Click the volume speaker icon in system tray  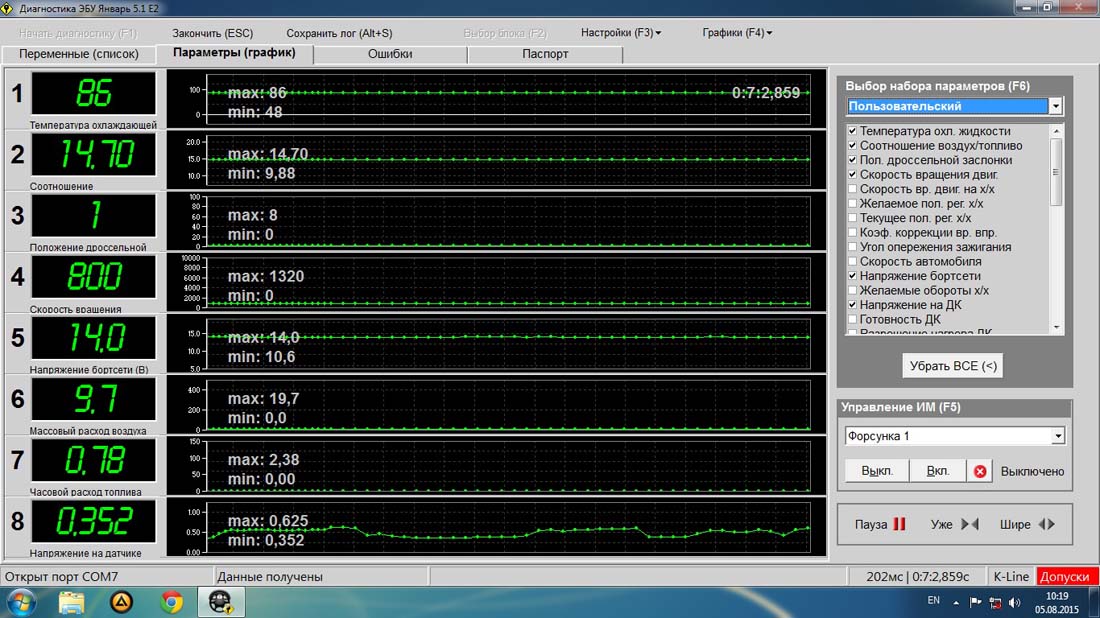click(x=1016, y=602)
